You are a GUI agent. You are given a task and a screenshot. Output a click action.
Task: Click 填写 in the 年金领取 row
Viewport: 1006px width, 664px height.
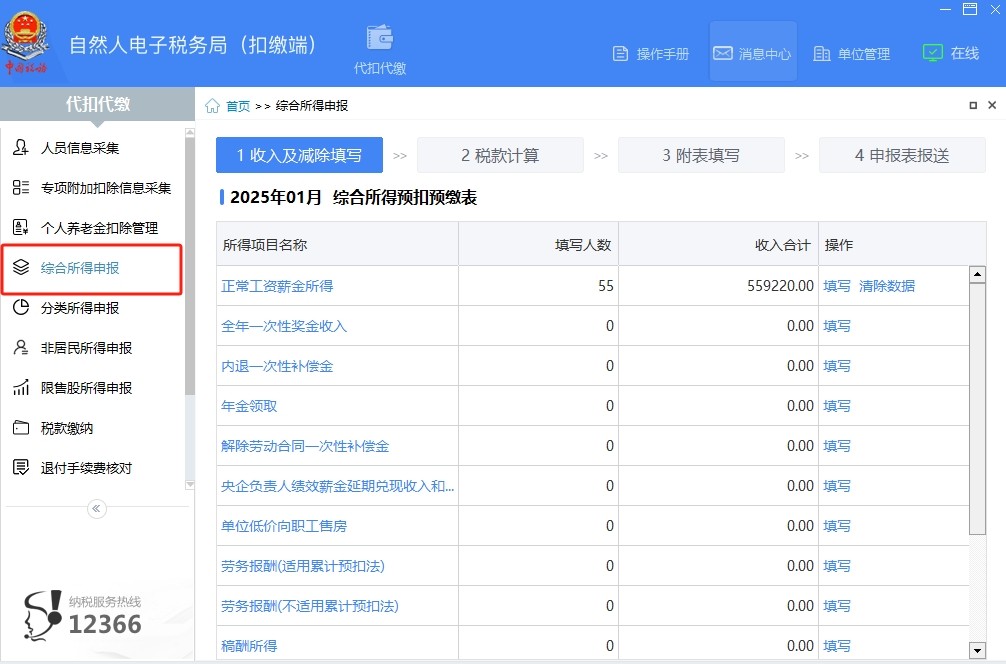(837, 406)
